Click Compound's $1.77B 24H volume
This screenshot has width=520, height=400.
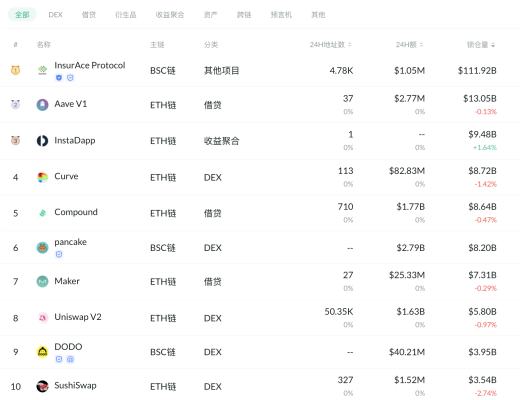[410, 207]
